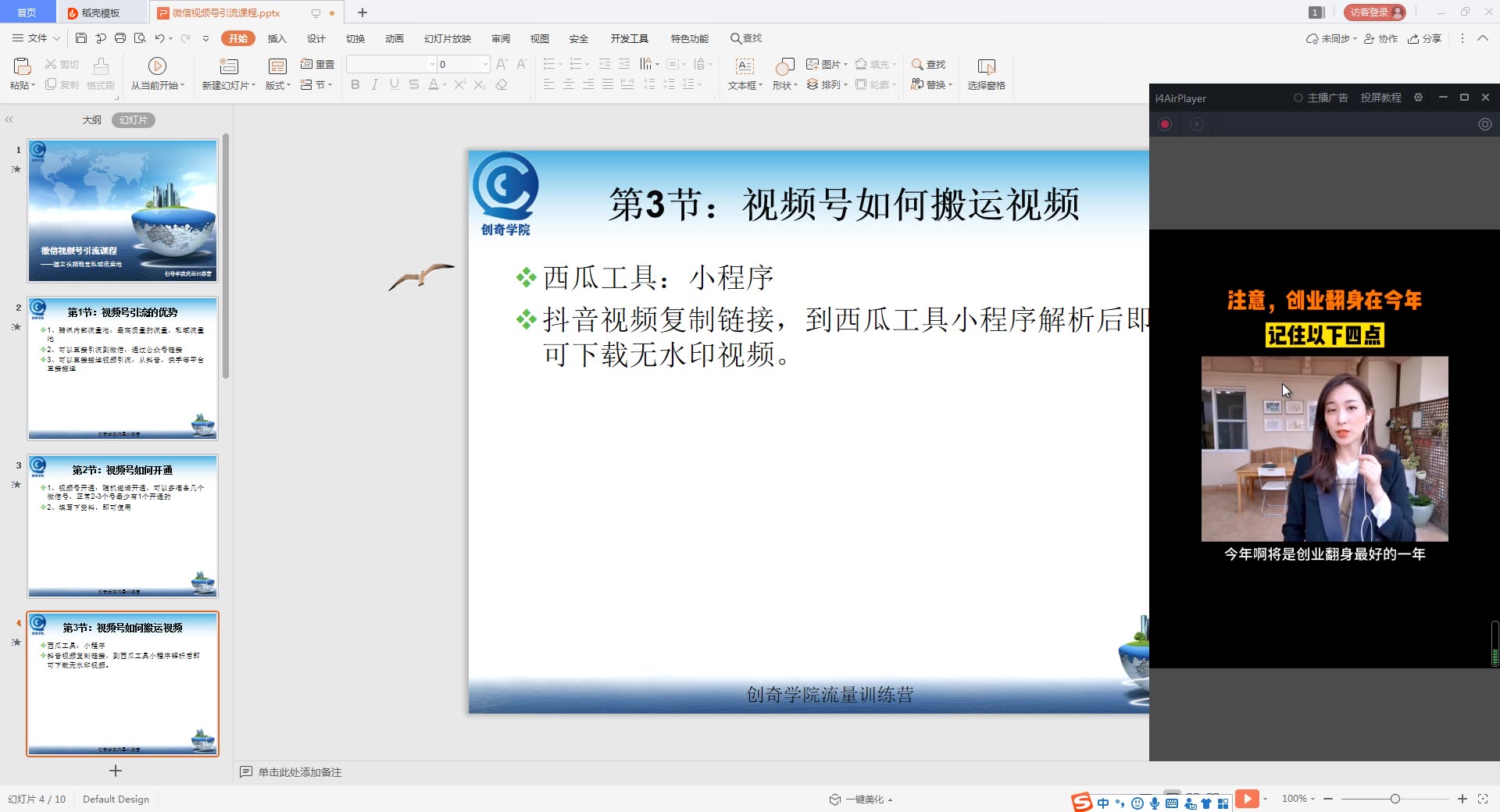Click the notes area to add notes
Image resolution: width=1500 pixels, height=812 pixels.
[x=300, y=772]
